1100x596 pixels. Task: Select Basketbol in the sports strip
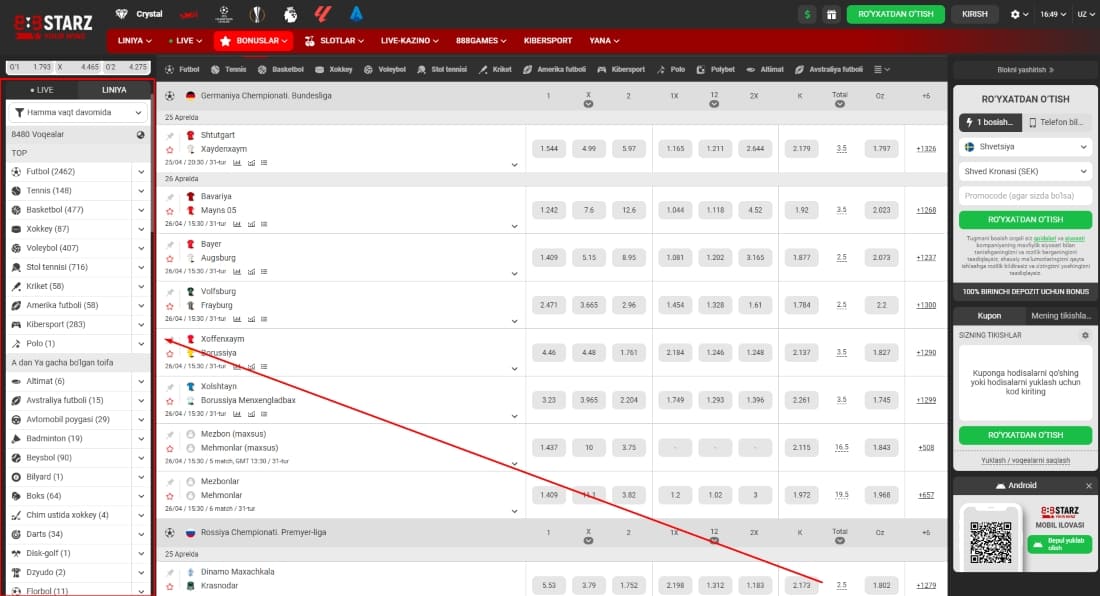pyautogui.click(x=281, y=69)
